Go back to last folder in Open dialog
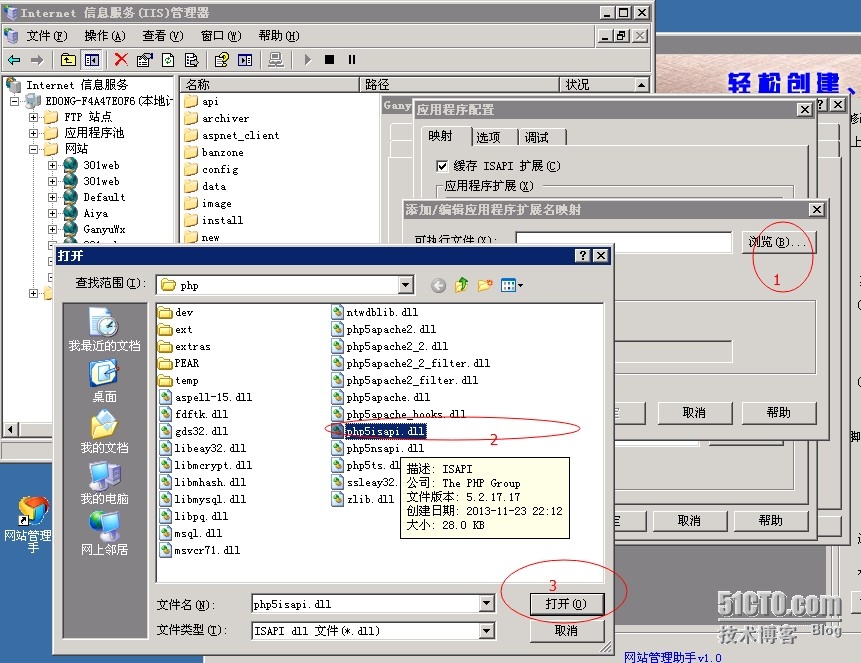 pyautogui.click(x=438, y=285)
